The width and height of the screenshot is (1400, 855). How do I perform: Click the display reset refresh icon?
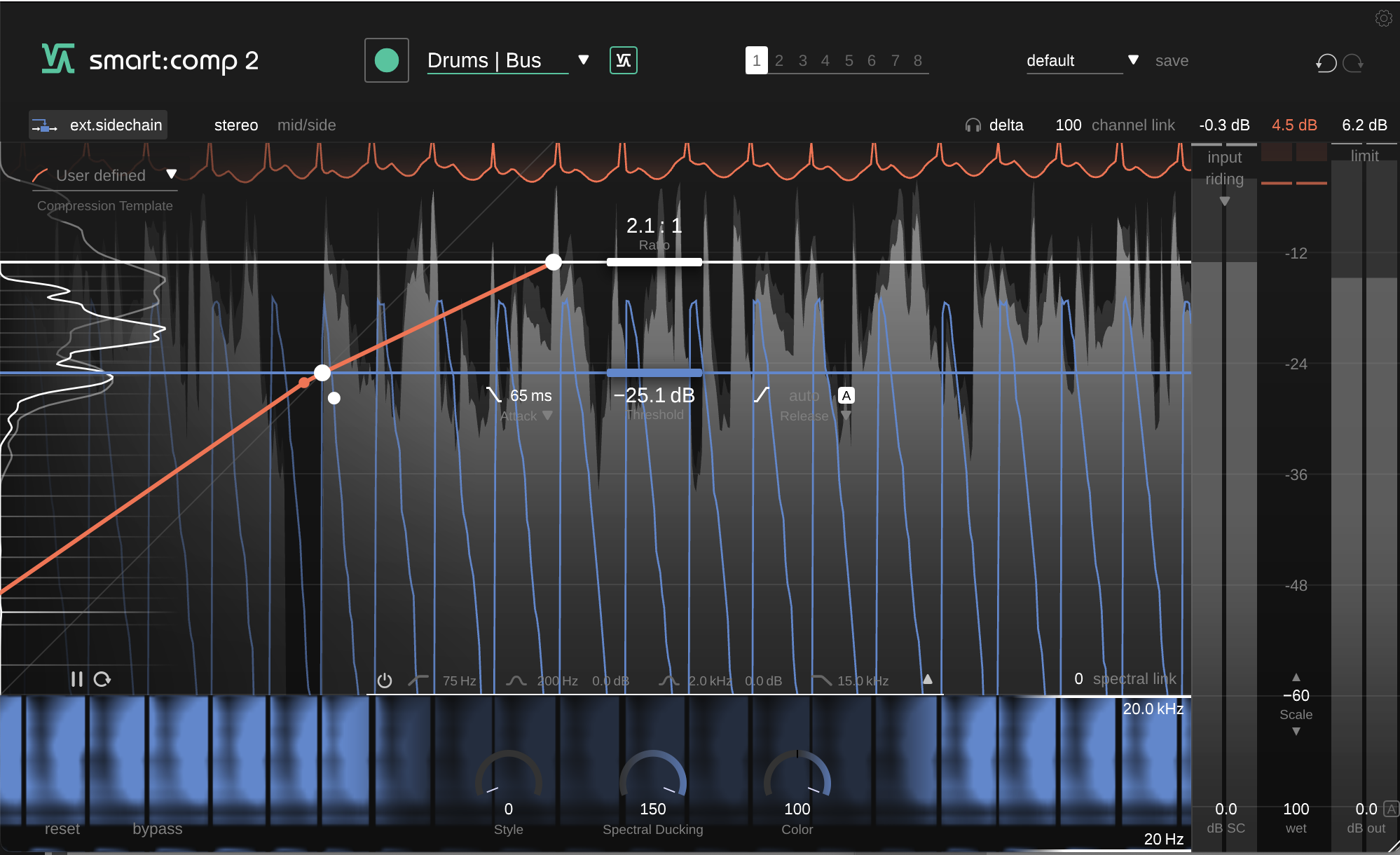[102, 679]
